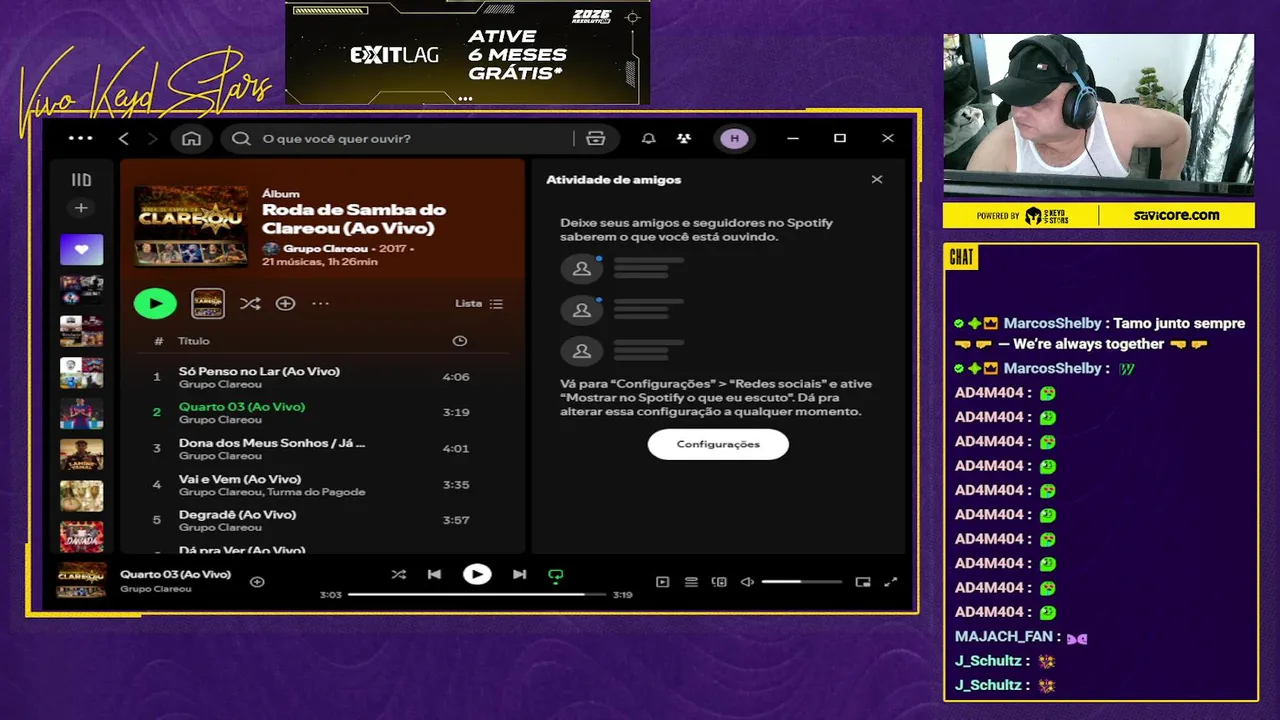Go back with the left arrow

point(123,138)
